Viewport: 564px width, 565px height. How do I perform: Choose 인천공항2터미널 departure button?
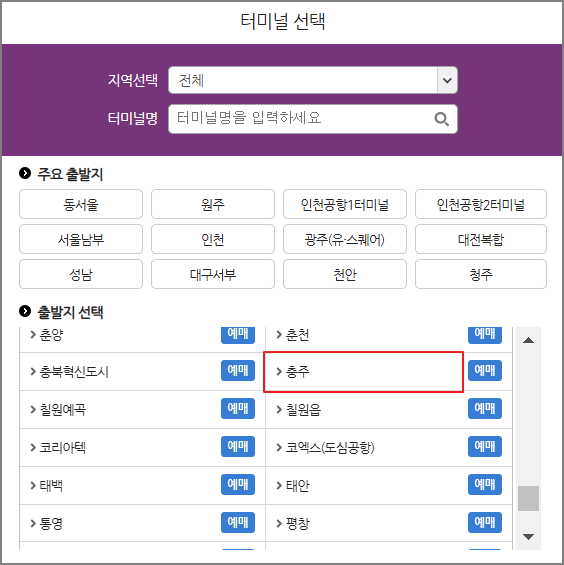pyautogui.click(x=481, y=204)
